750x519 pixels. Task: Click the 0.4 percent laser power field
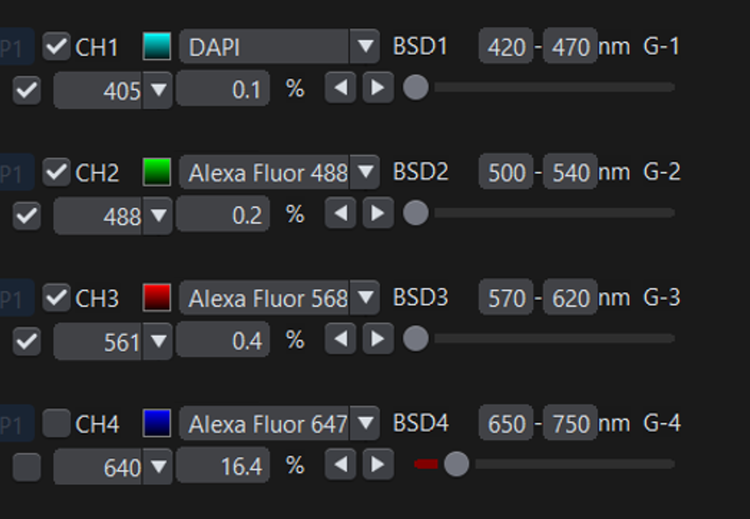tap(222, 341)
